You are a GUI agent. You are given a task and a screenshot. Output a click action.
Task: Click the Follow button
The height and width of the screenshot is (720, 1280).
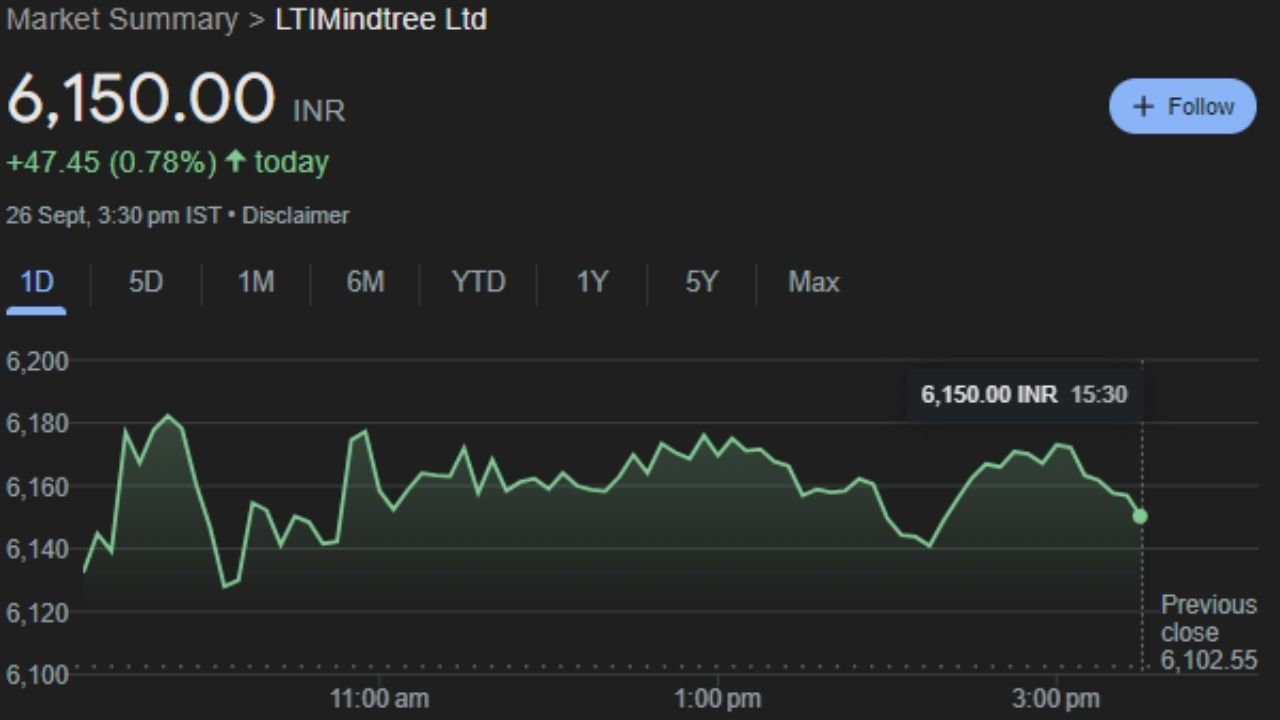tap(1182, 106)
